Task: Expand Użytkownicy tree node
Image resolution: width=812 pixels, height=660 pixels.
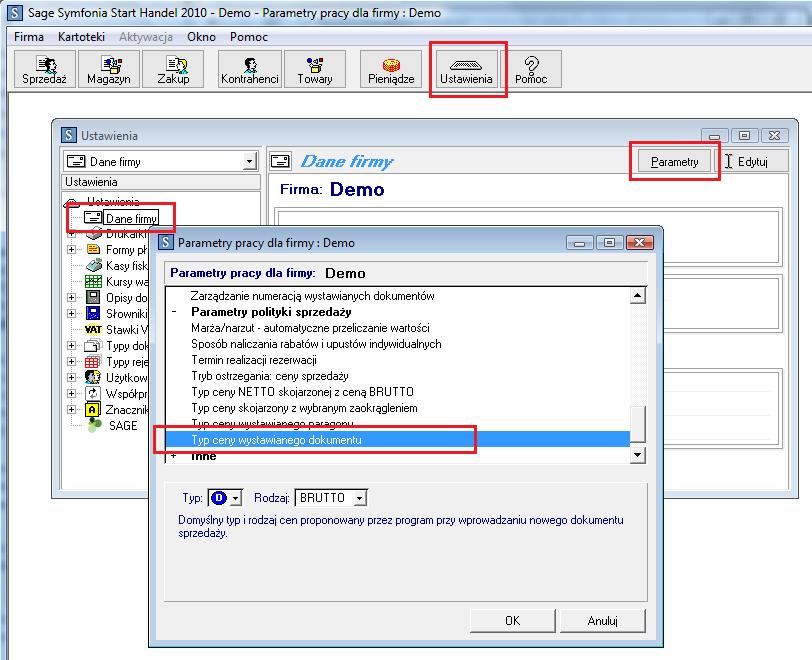Action: pos(71,377)
